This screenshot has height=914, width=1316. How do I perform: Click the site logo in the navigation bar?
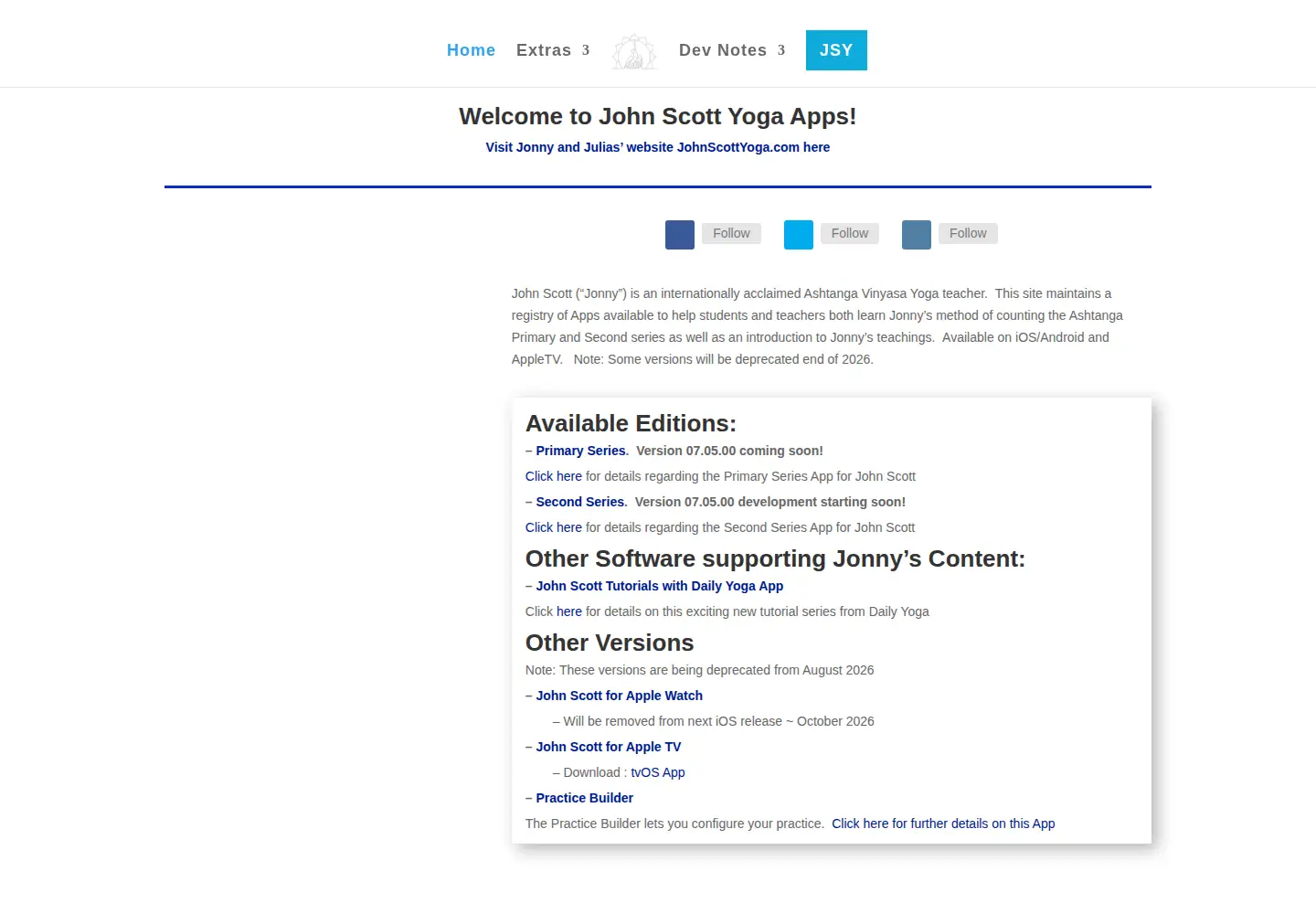634,51
